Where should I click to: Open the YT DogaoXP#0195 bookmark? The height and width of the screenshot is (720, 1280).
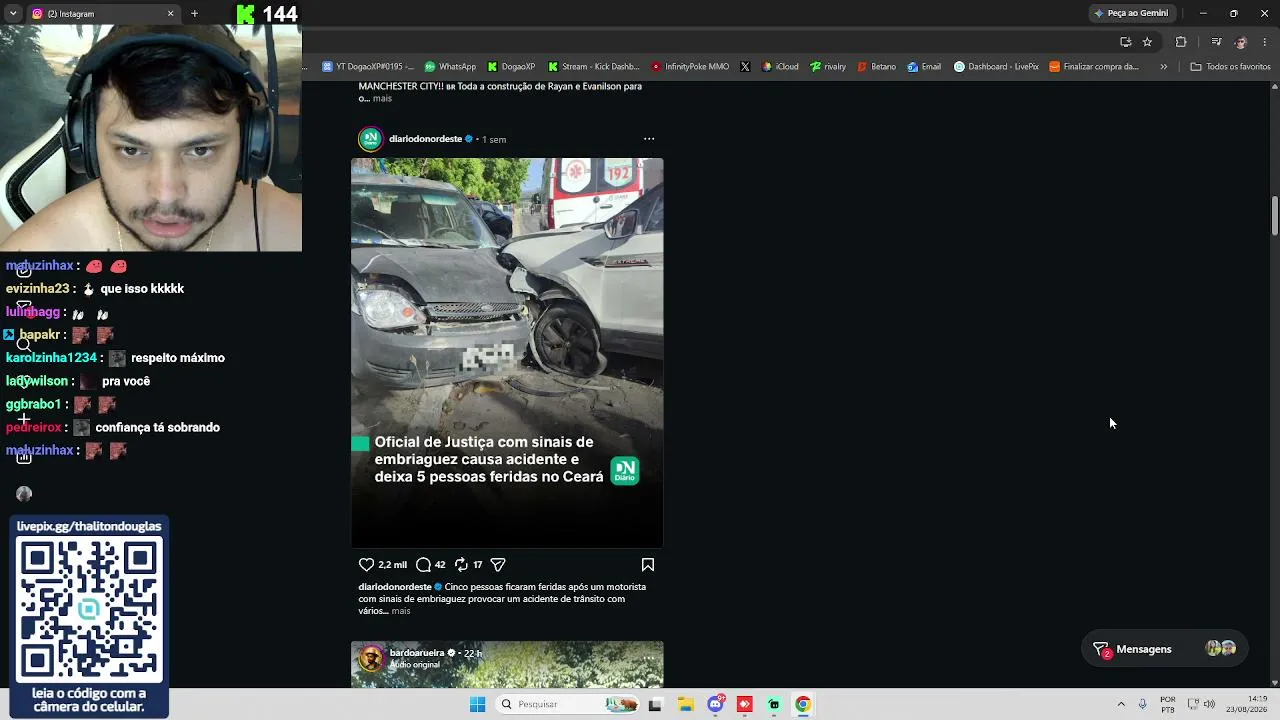[368, 67]
